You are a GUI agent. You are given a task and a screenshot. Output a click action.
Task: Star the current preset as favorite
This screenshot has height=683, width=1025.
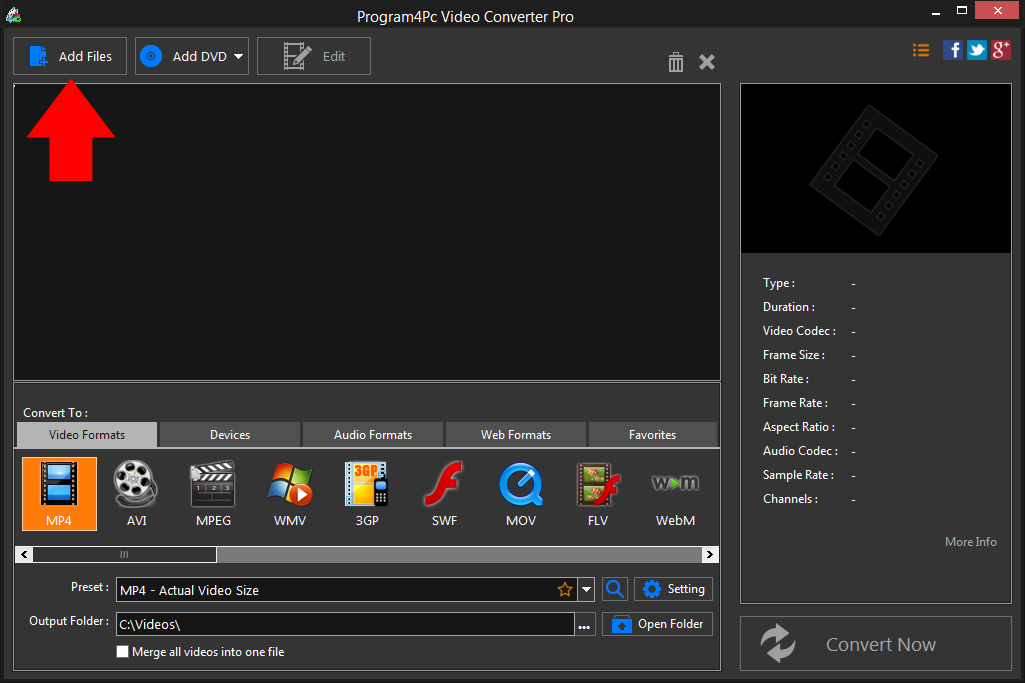click(565, 589)
